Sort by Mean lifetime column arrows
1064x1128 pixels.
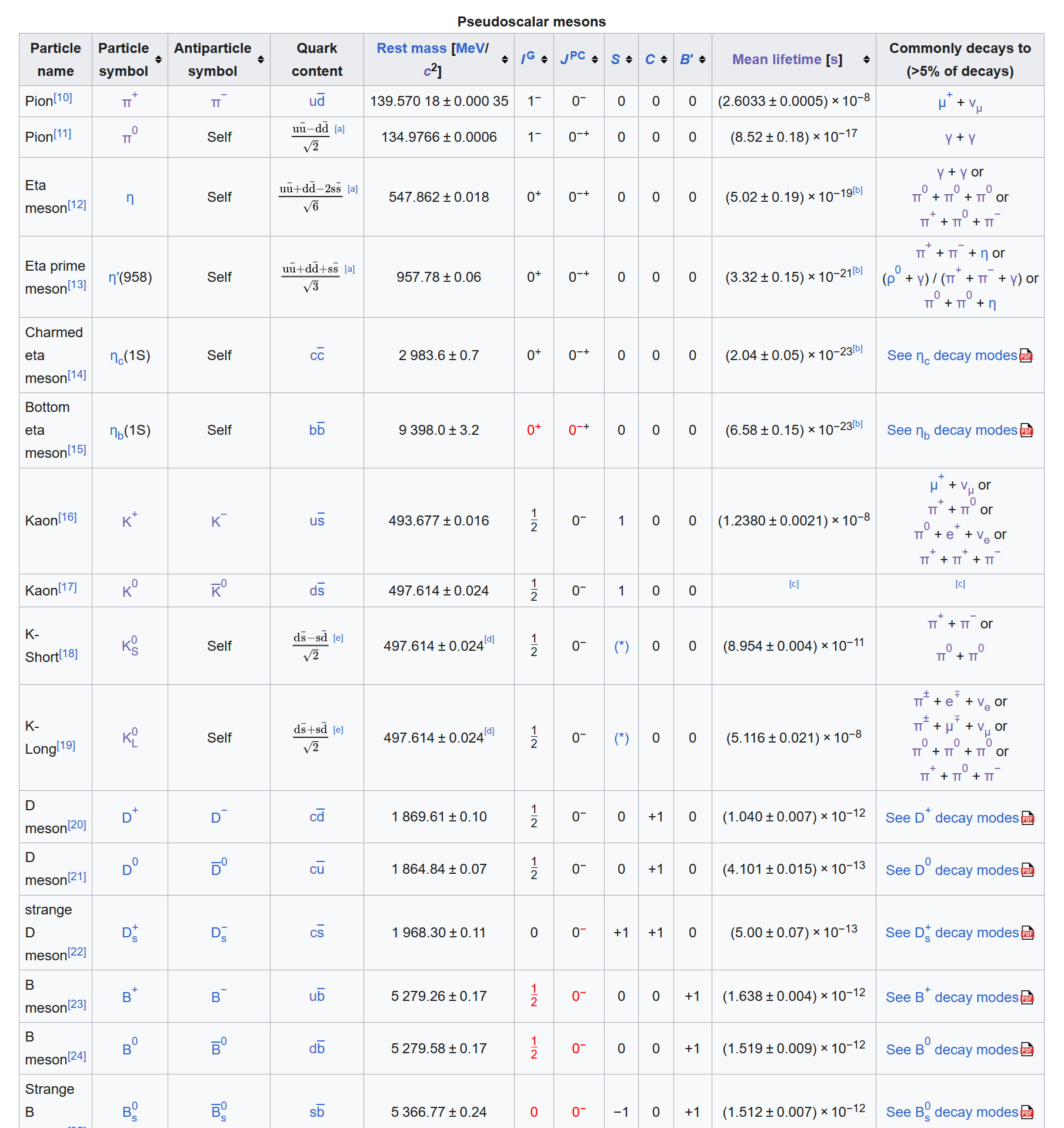(866, 59)
